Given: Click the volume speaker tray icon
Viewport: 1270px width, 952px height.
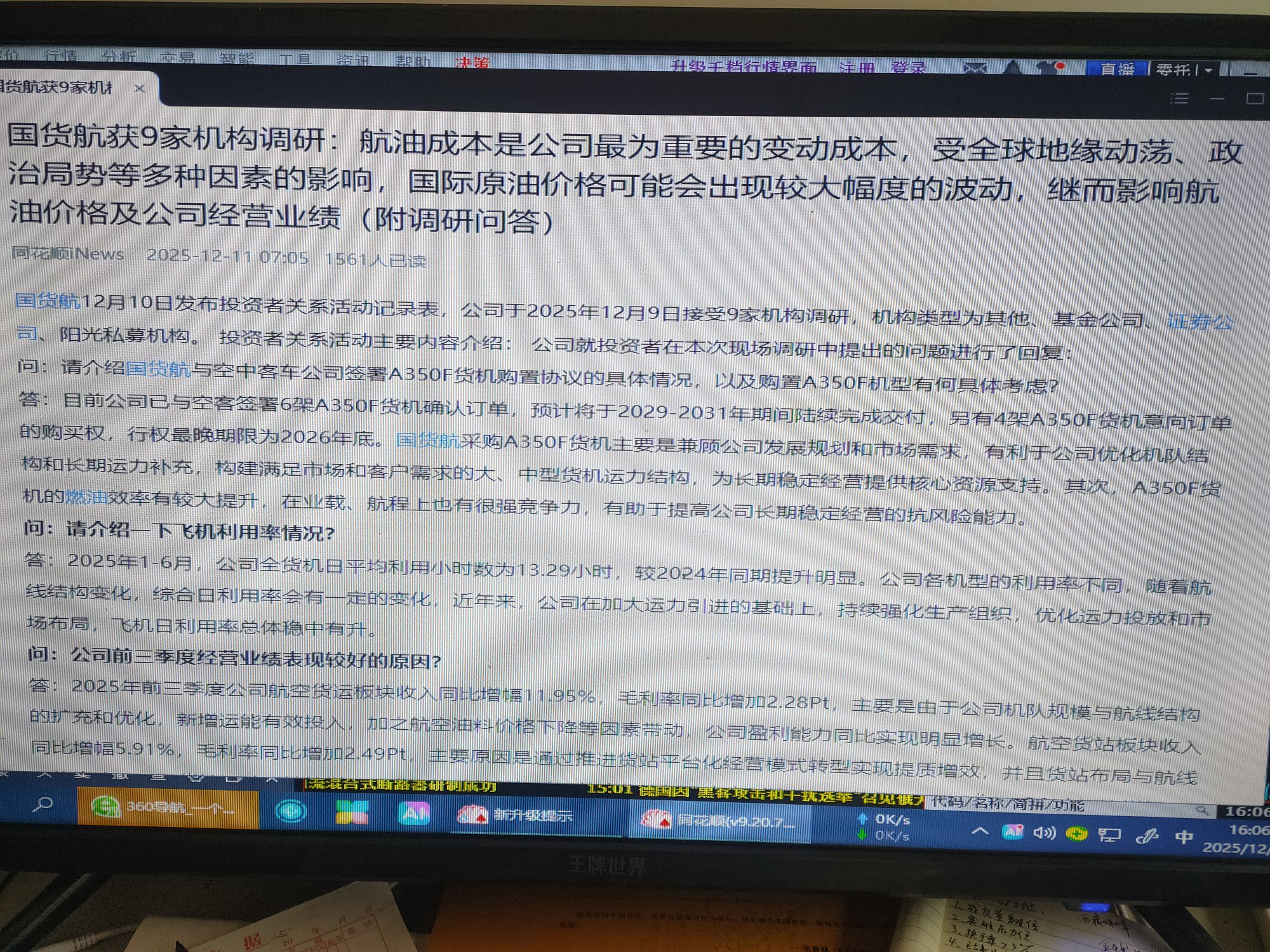Looking at the screenshot, I should pos(1043,832).
